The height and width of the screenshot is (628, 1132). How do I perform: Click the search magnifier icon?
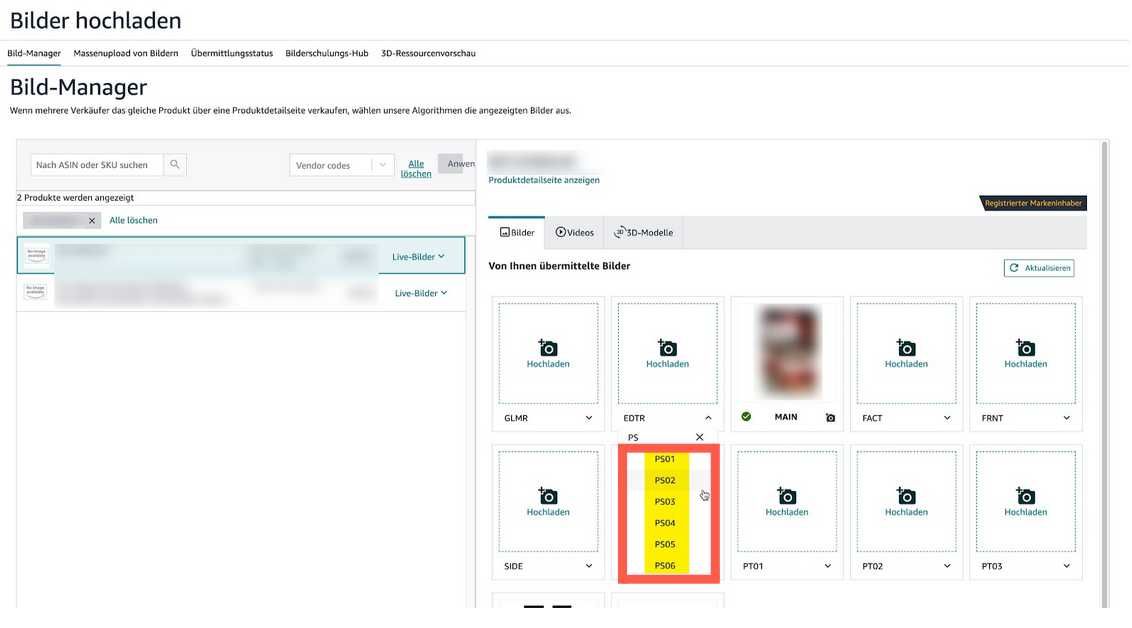point(175,165)
